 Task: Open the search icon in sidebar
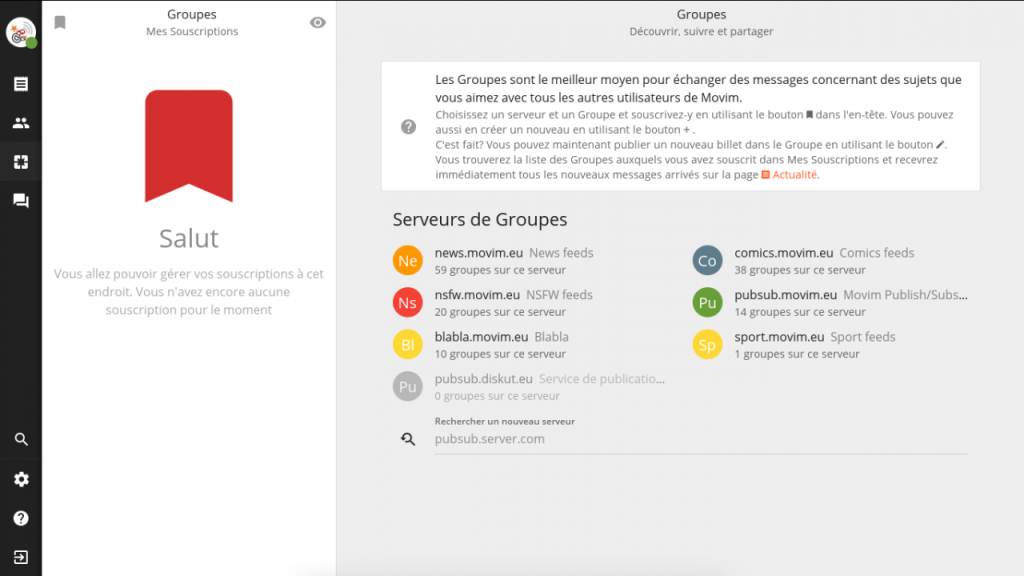coord(21,440)
